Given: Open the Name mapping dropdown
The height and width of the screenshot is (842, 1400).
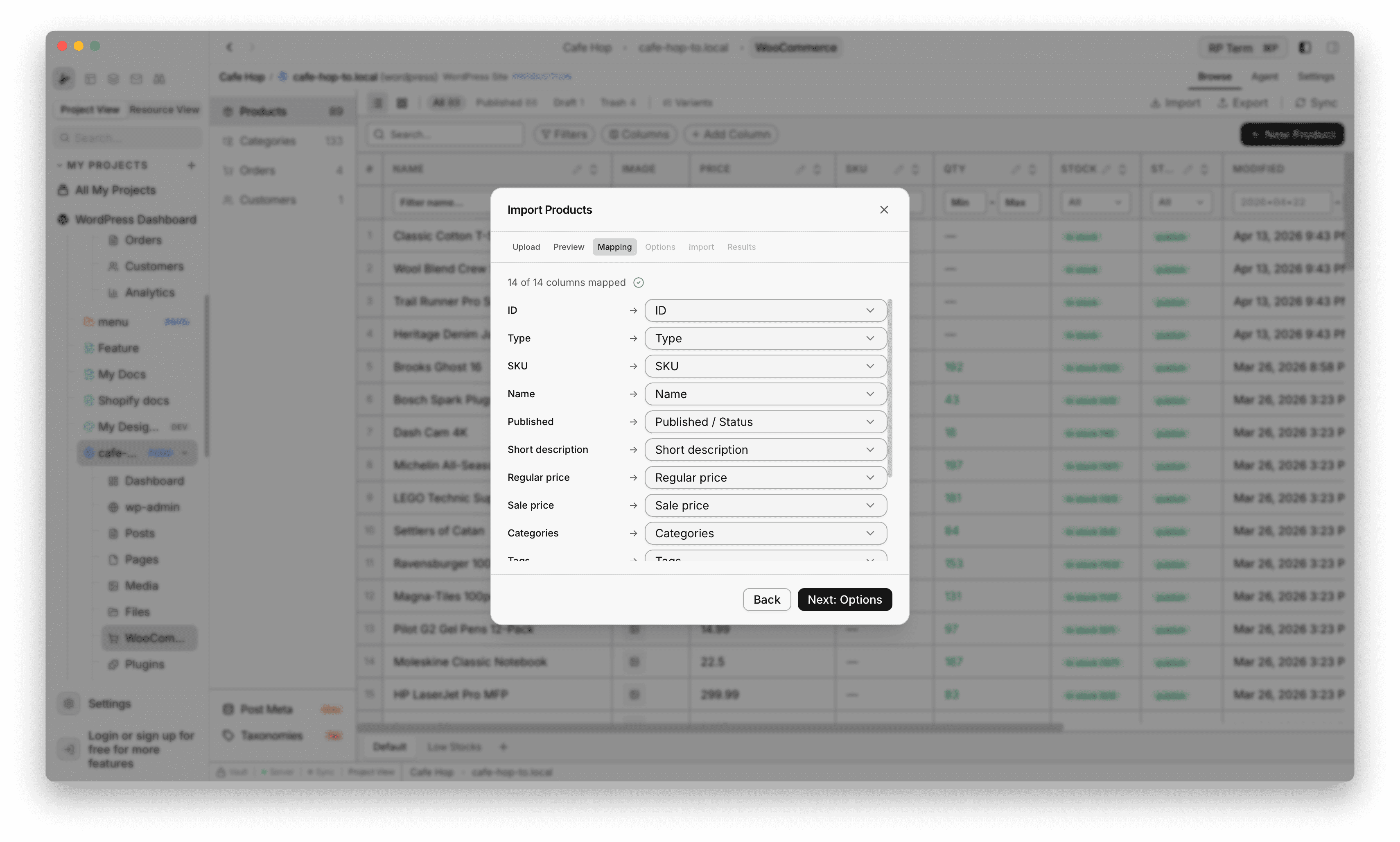Looking at the screenshot, I should [x=765, y=393].
